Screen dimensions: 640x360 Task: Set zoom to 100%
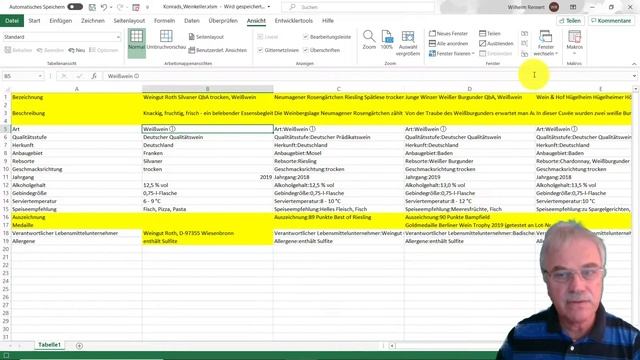tap(387, 40)
